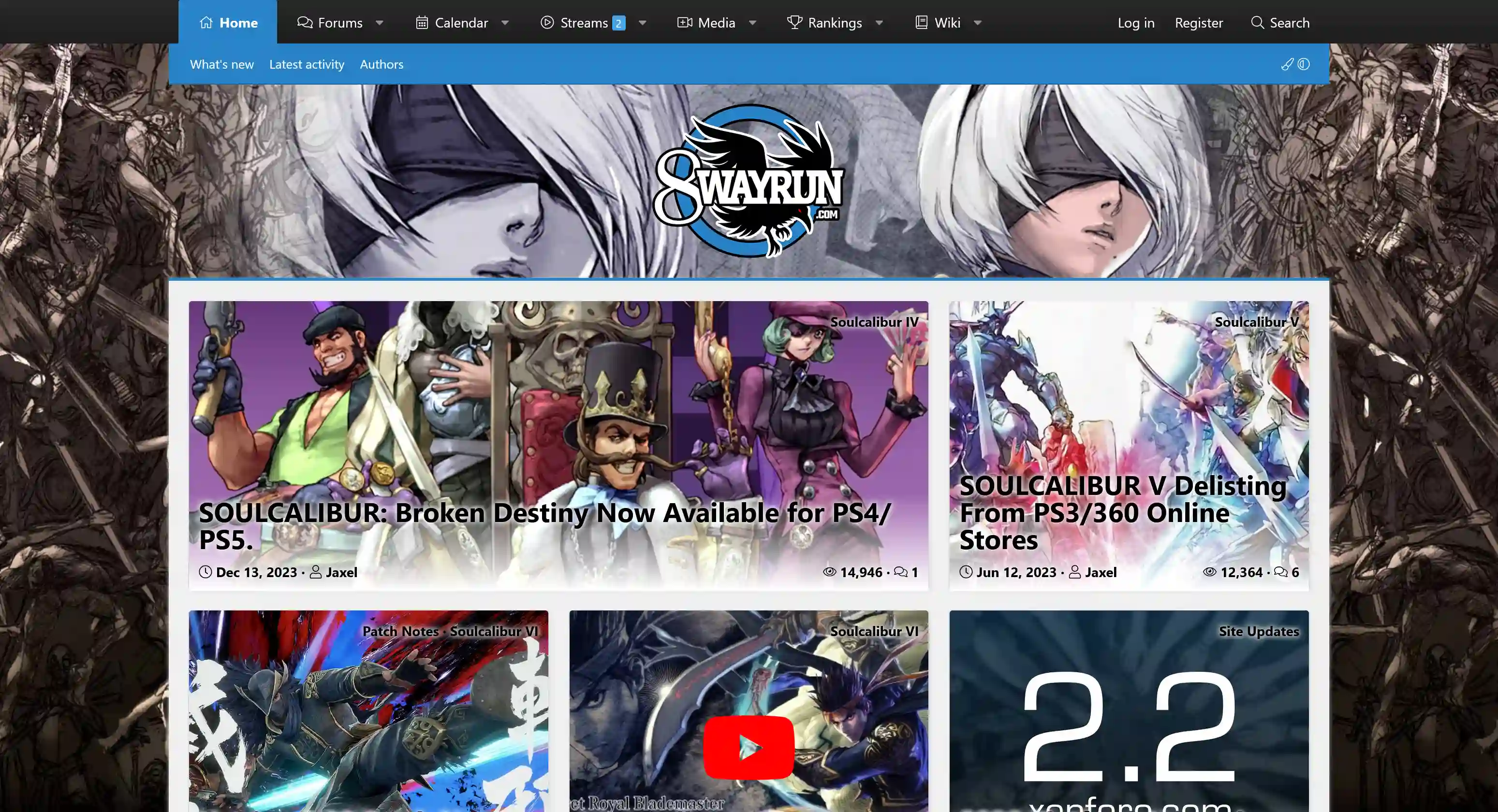This screenshot has height=812, width=1498.
Task: Open the Authors link
Action: pyautogui.click(x=382, y=64)
